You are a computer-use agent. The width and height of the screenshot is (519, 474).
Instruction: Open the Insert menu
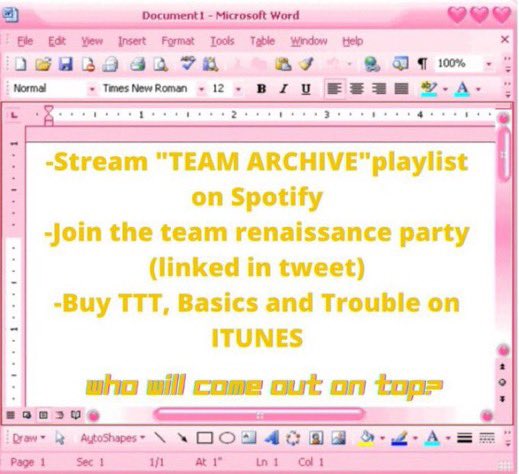(x=132, y=41)
